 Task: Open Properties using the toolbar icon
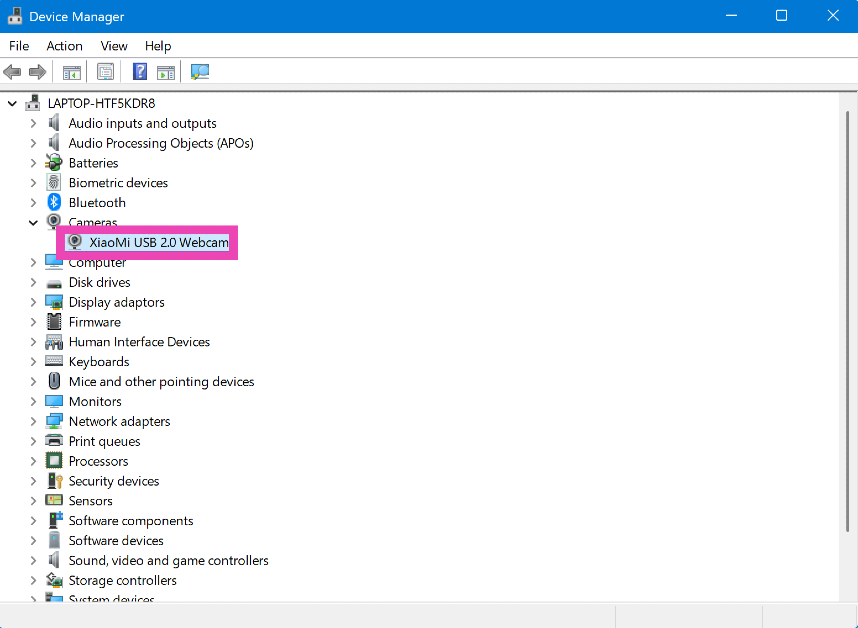[105, 72]
